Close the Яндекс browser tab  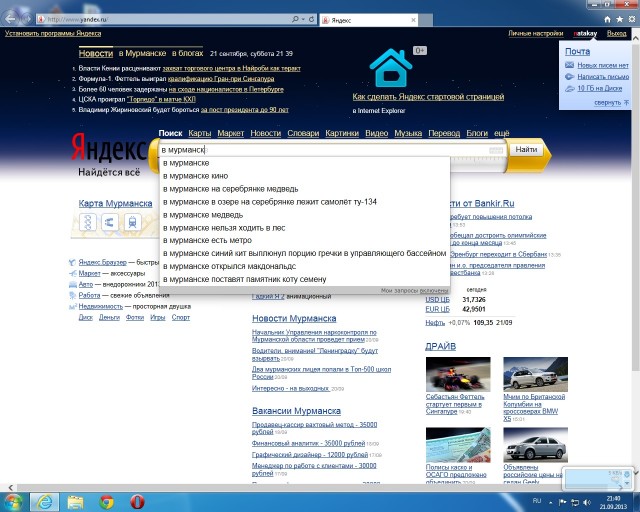[413, 20]
